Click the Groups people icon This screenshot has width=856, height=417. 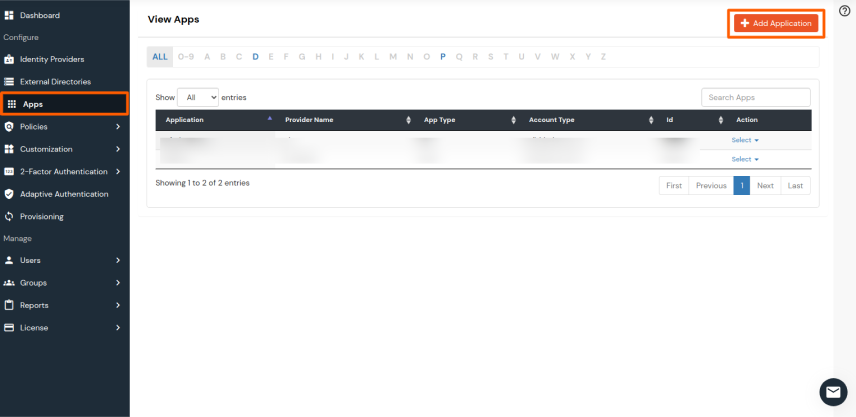[x=9, y=283]
